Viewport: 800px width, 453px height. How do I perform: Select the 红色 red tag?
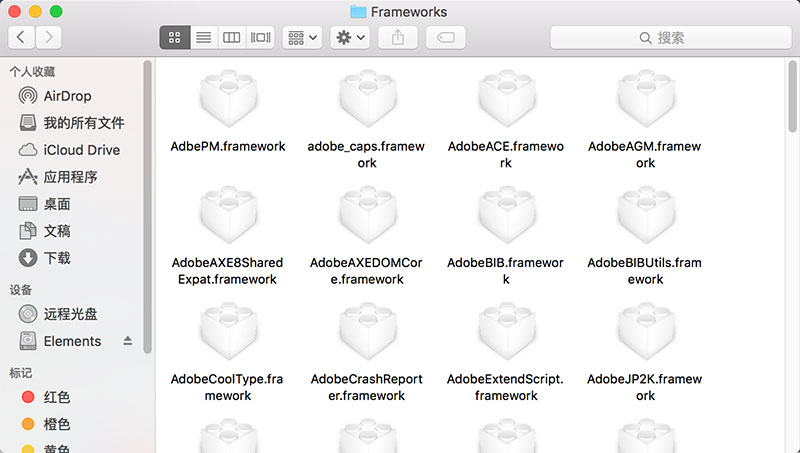tap(46, 397)
